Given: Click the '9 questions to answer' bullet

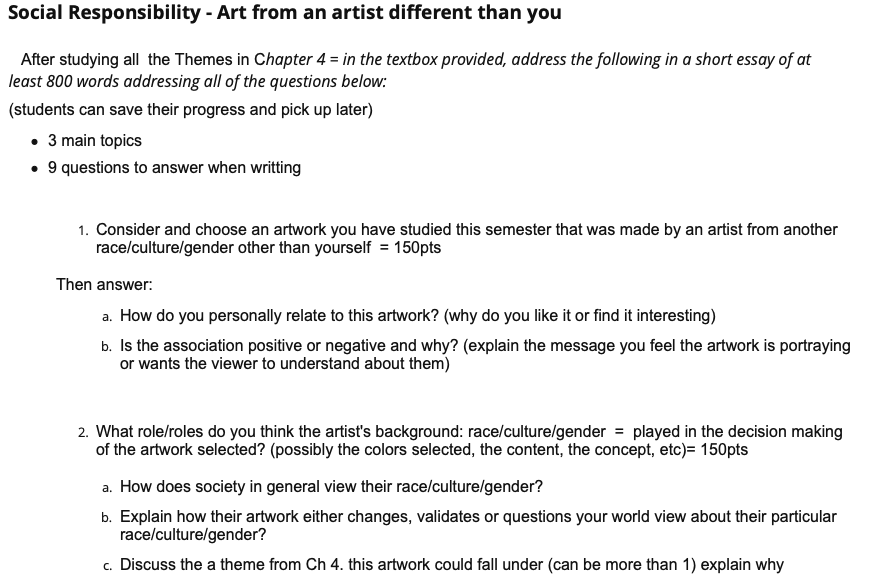Looking at the screenshot, I should coord(174,168).
